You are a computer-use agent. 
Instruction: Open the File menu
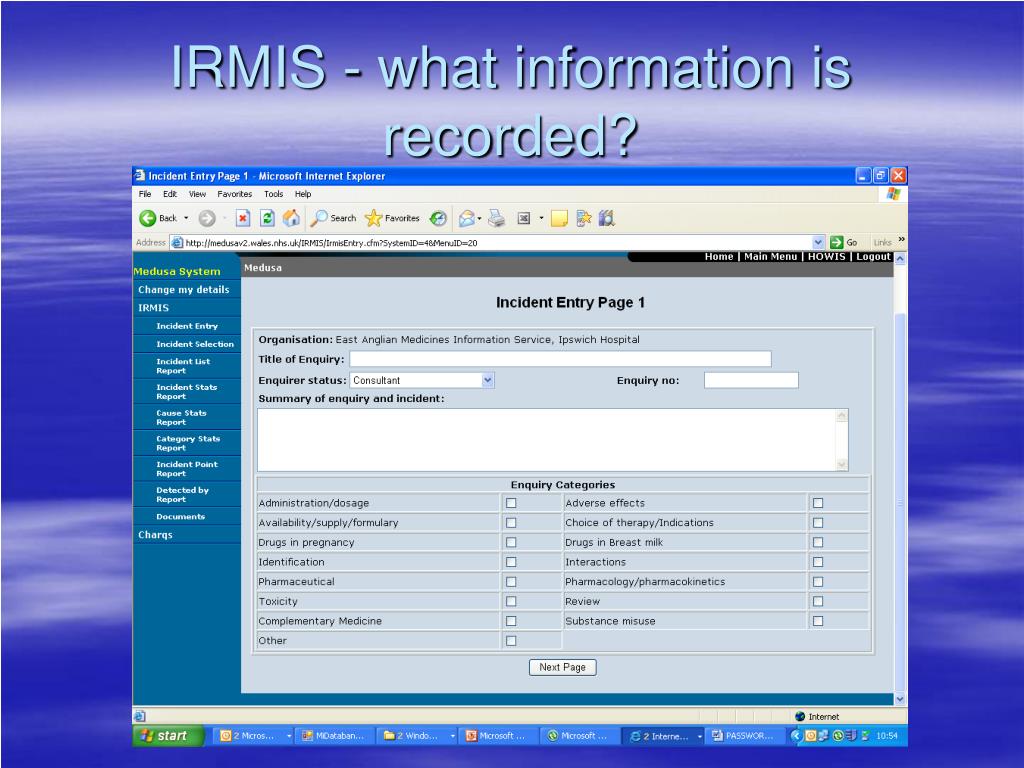click(145, 194)
